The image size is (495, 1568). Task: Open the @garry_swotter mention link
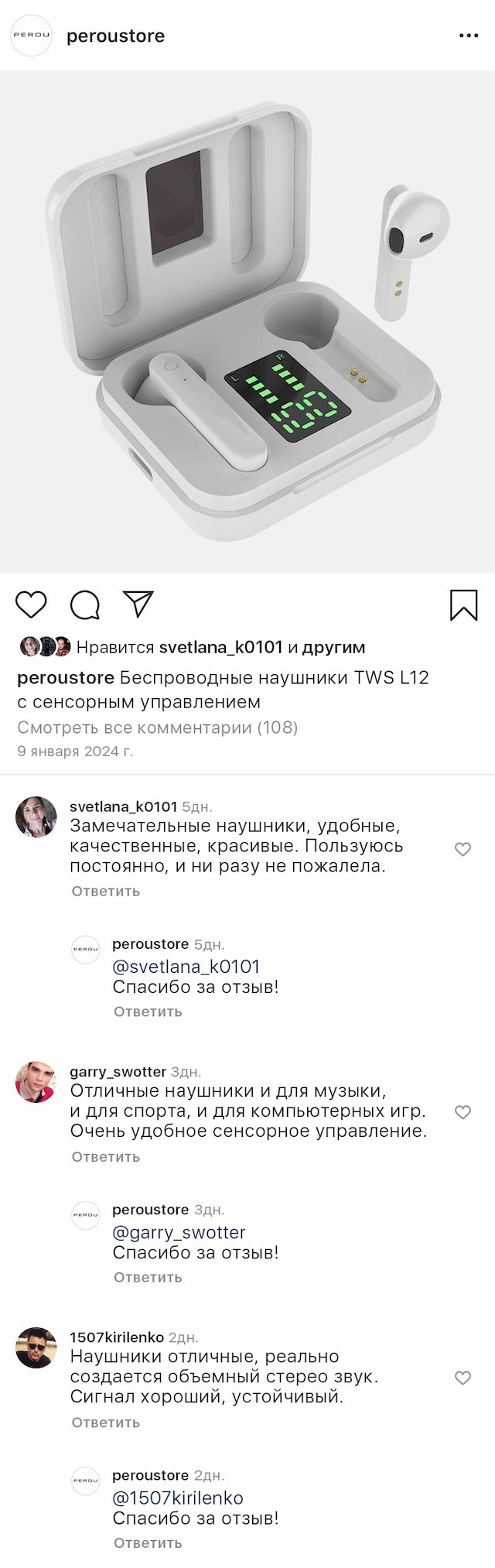click(x=179, y=1232)
